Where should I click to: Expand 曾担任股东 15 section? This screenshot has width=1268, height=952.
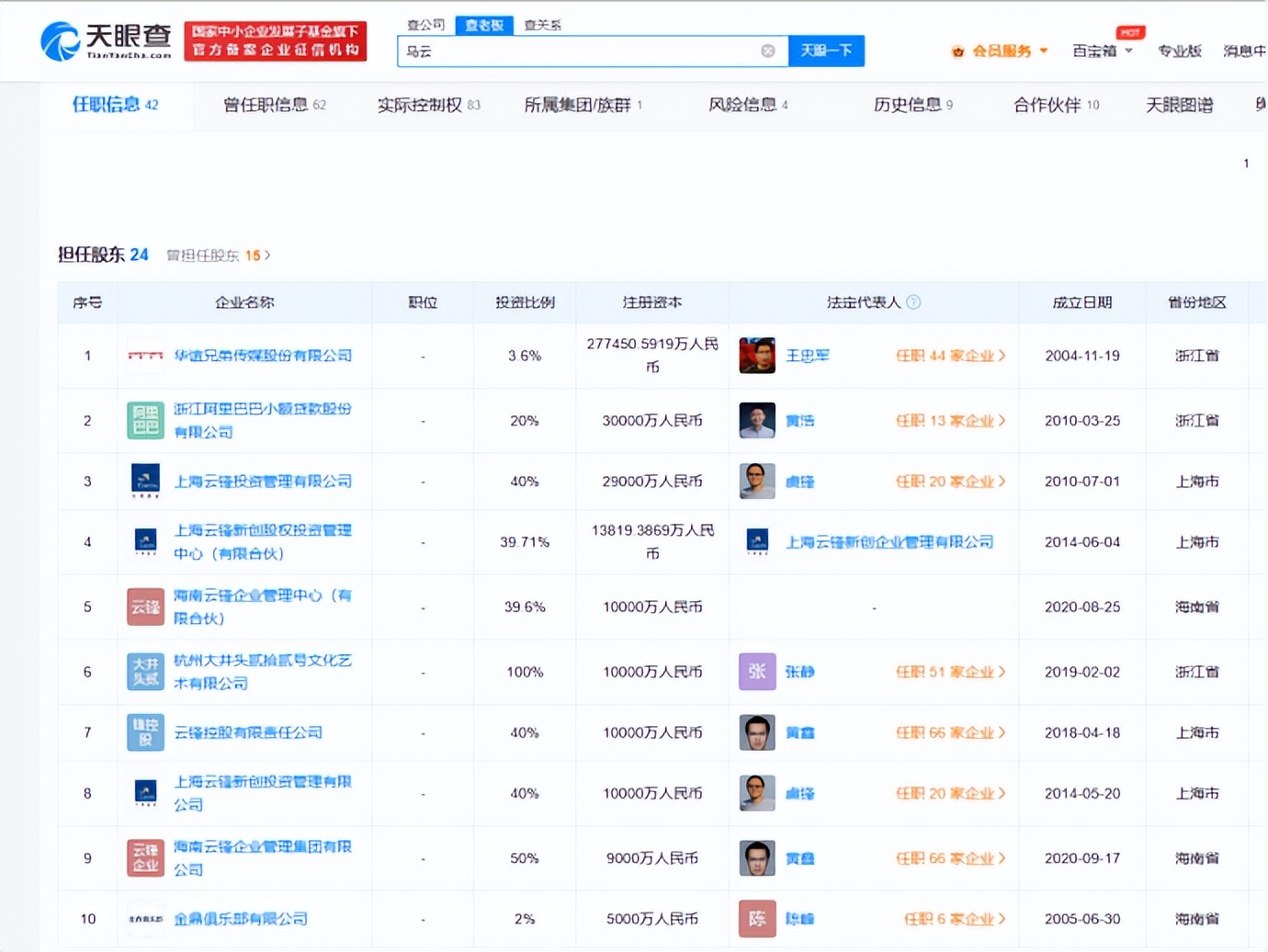point(218,255)
